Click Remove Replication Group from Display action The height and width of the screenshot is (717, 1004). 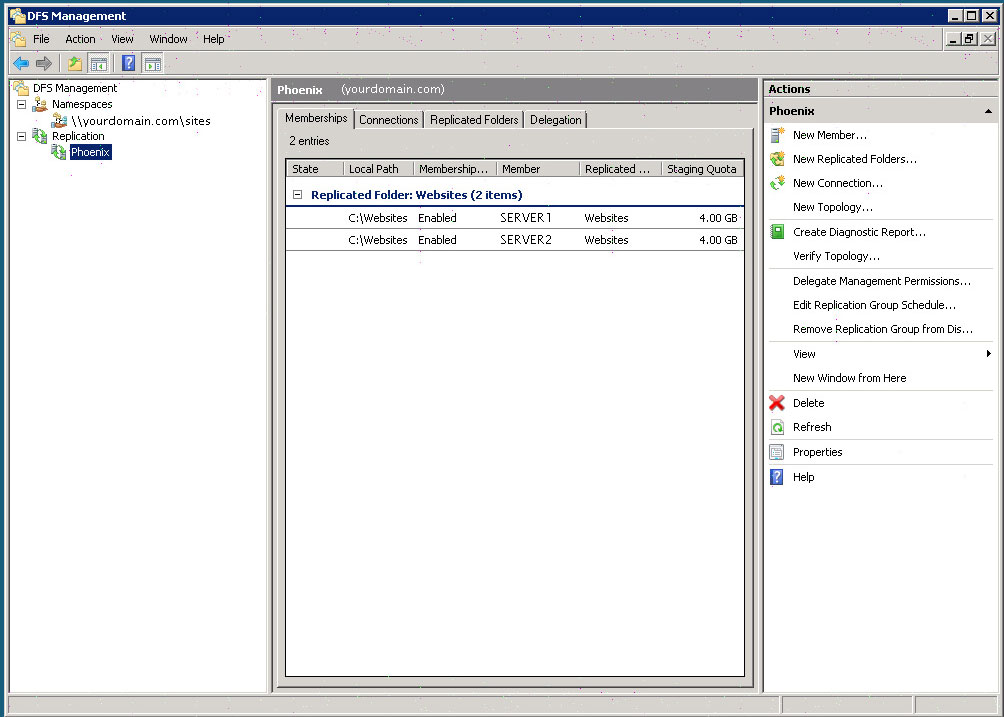point(883,329)
